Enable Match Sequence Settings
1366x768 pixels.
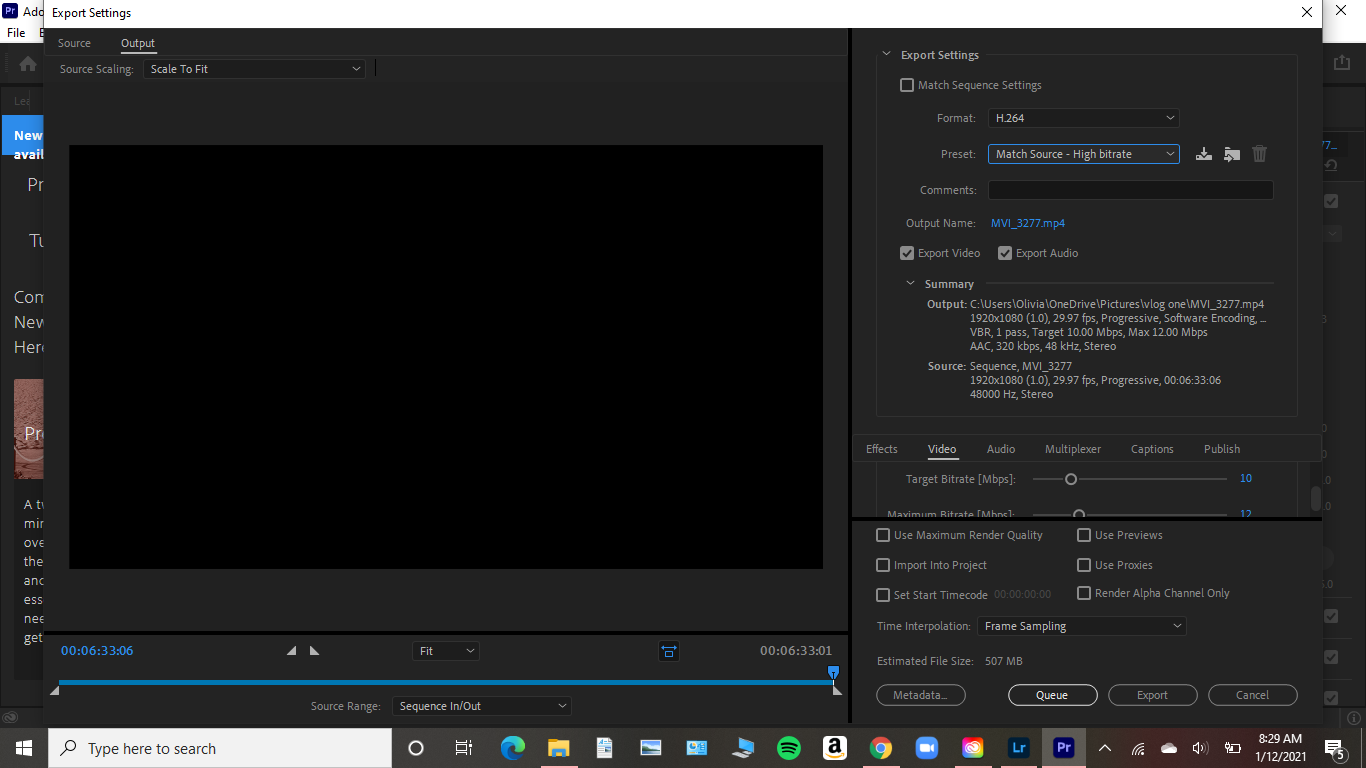906,85
